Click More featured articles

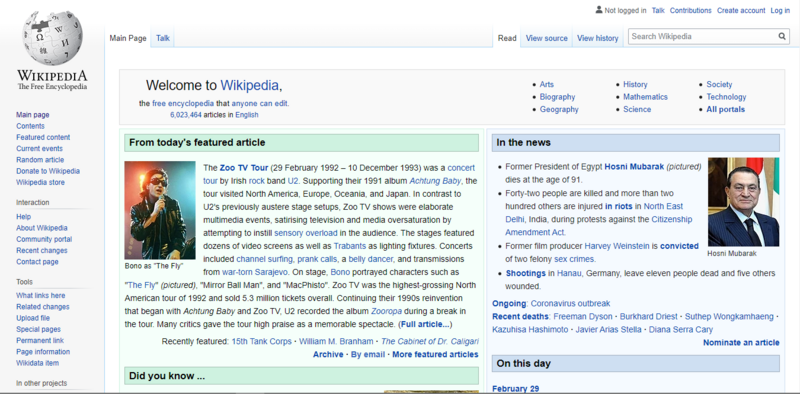pos(435,354)
